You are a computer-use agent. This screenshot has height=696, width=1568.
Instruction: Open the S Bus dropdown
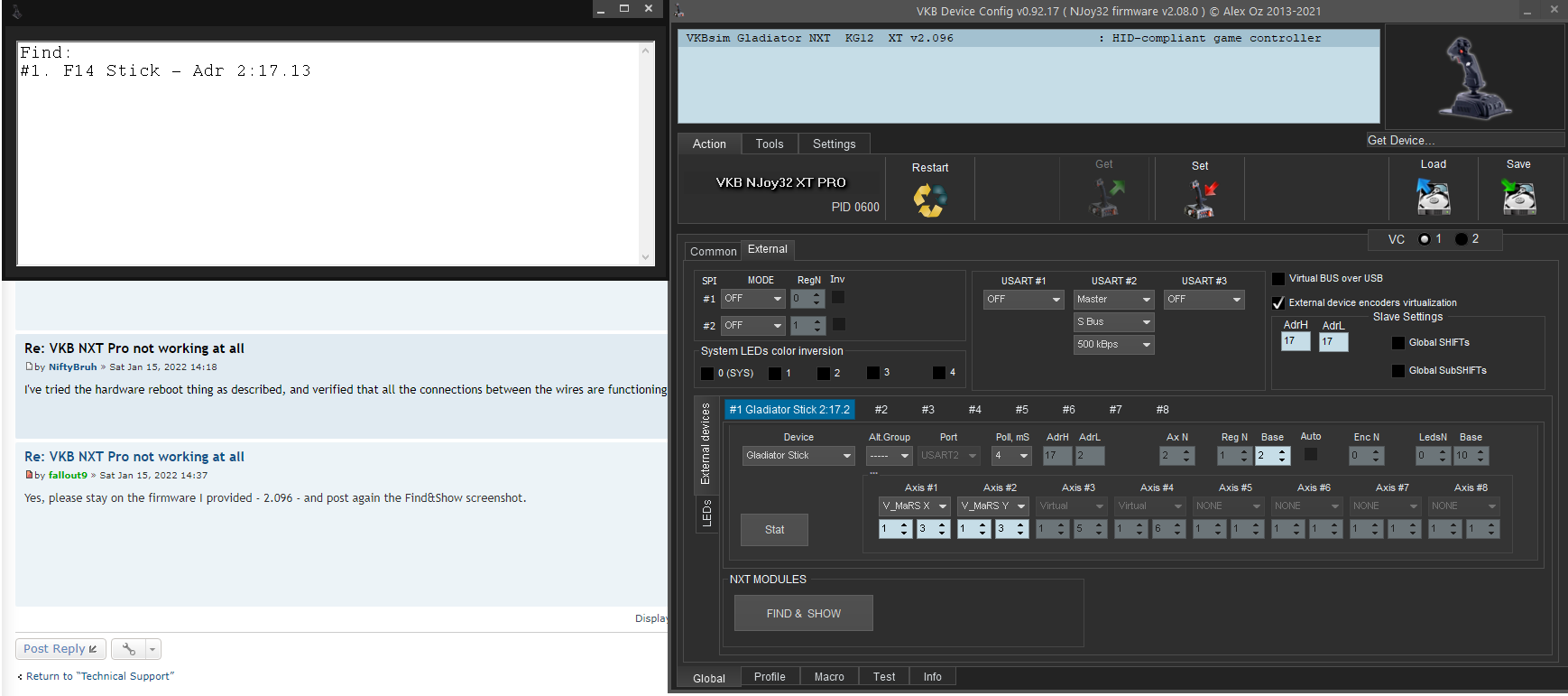(x=1114, y=322)
